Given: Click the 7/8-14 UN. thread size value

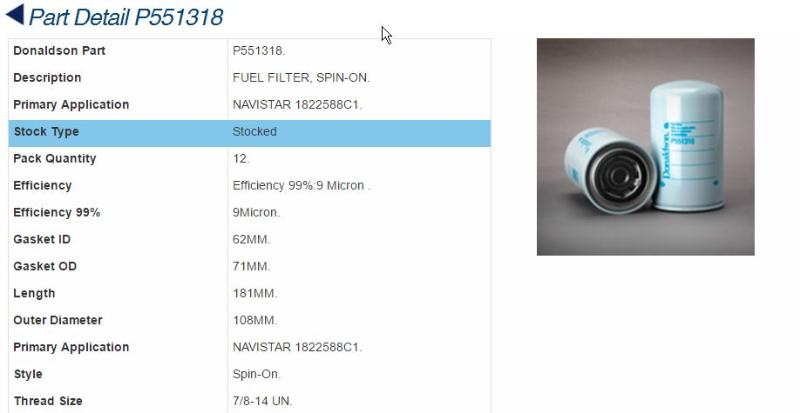Looking at the screenshot, I should pos(262,401).
